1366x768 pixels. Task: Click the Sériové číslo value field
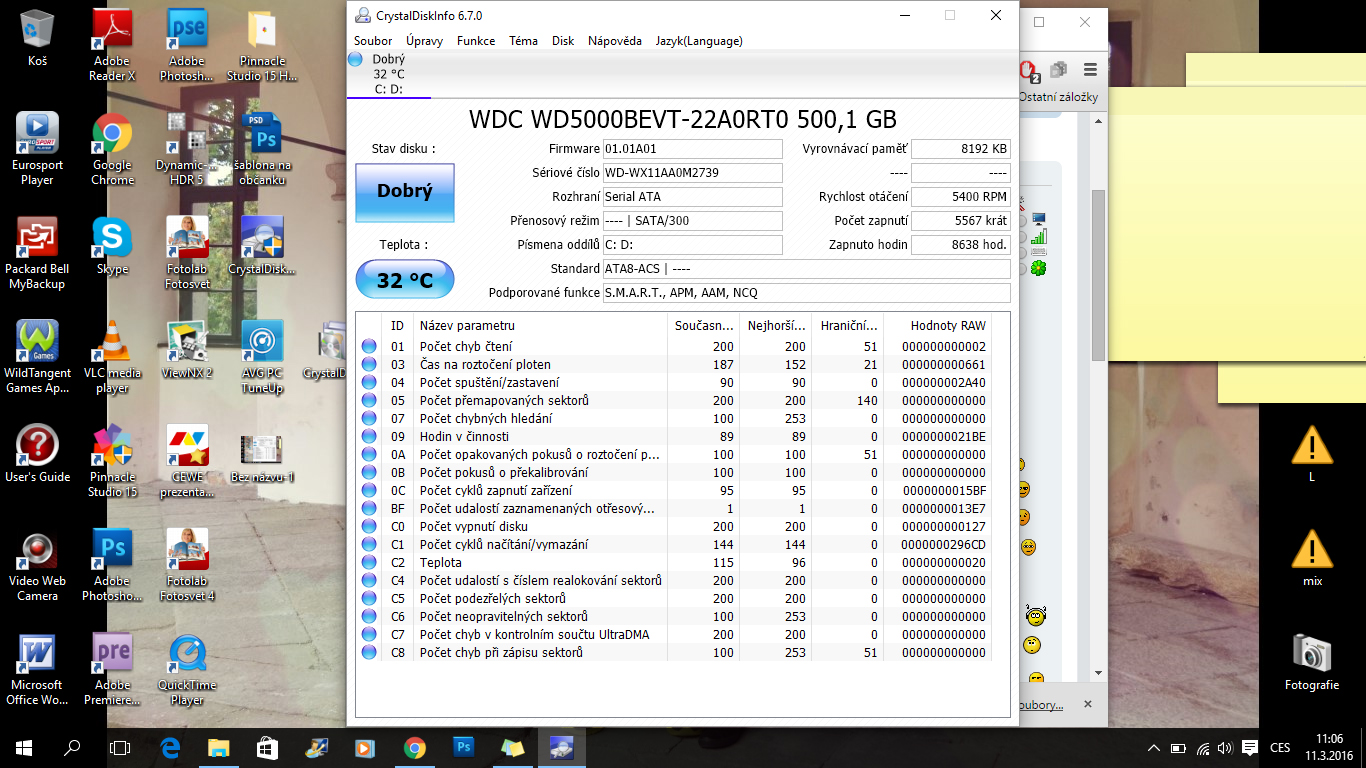pyautogui.click(x=692, y=173)
